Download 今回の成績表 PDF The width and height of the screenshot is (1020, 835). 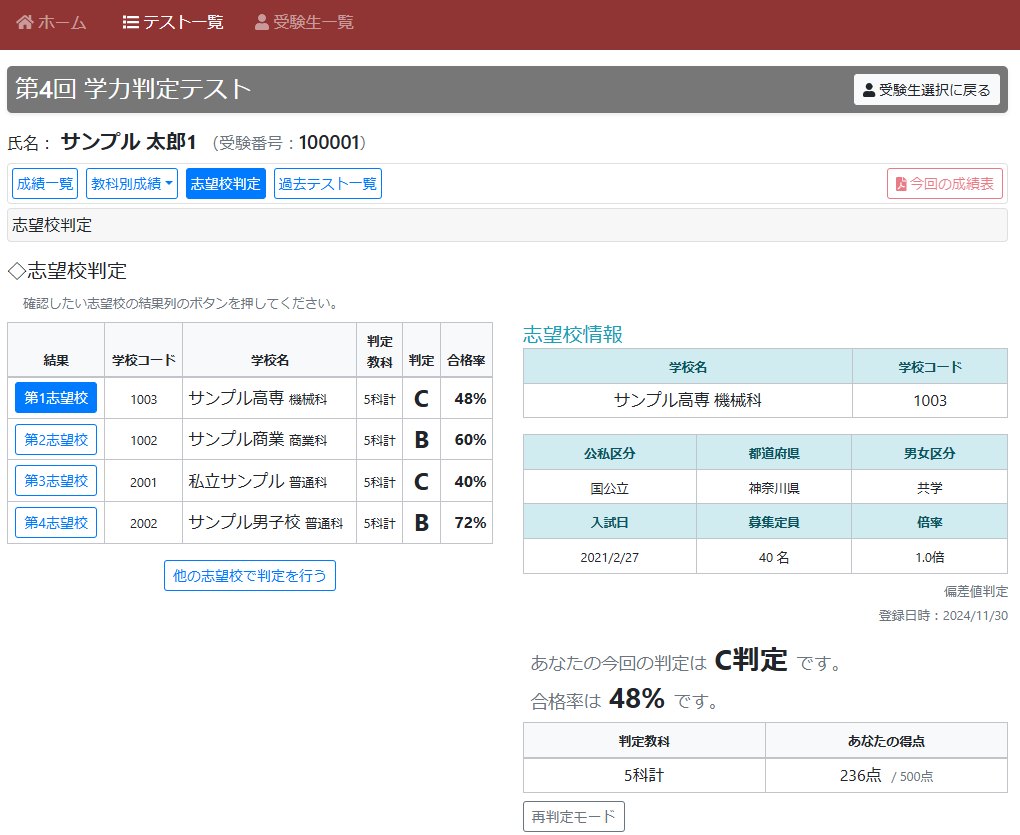coord(945,184)
